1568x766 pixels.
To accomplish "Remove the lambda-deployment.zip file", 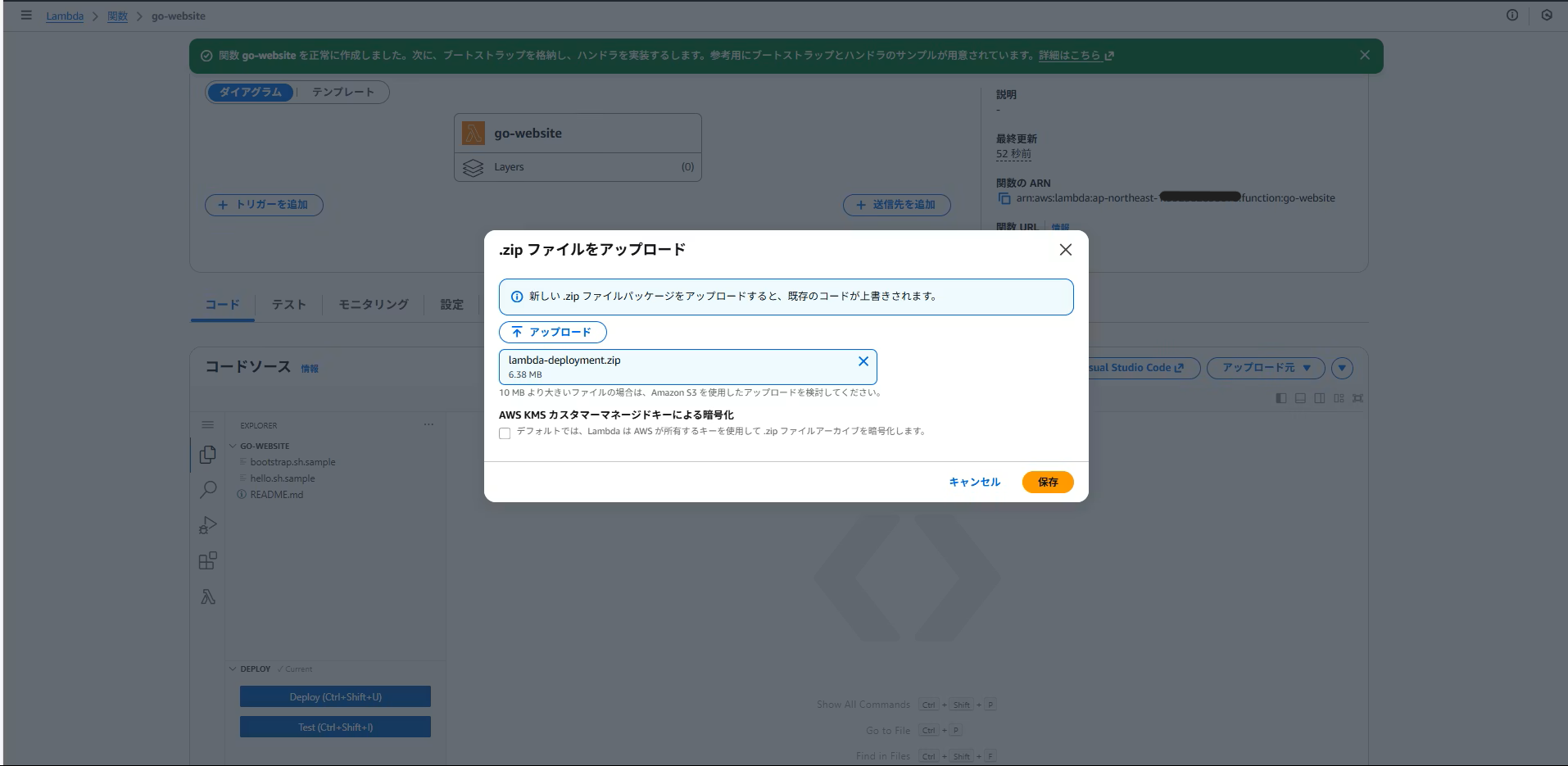I will click(x=863, y=361).
